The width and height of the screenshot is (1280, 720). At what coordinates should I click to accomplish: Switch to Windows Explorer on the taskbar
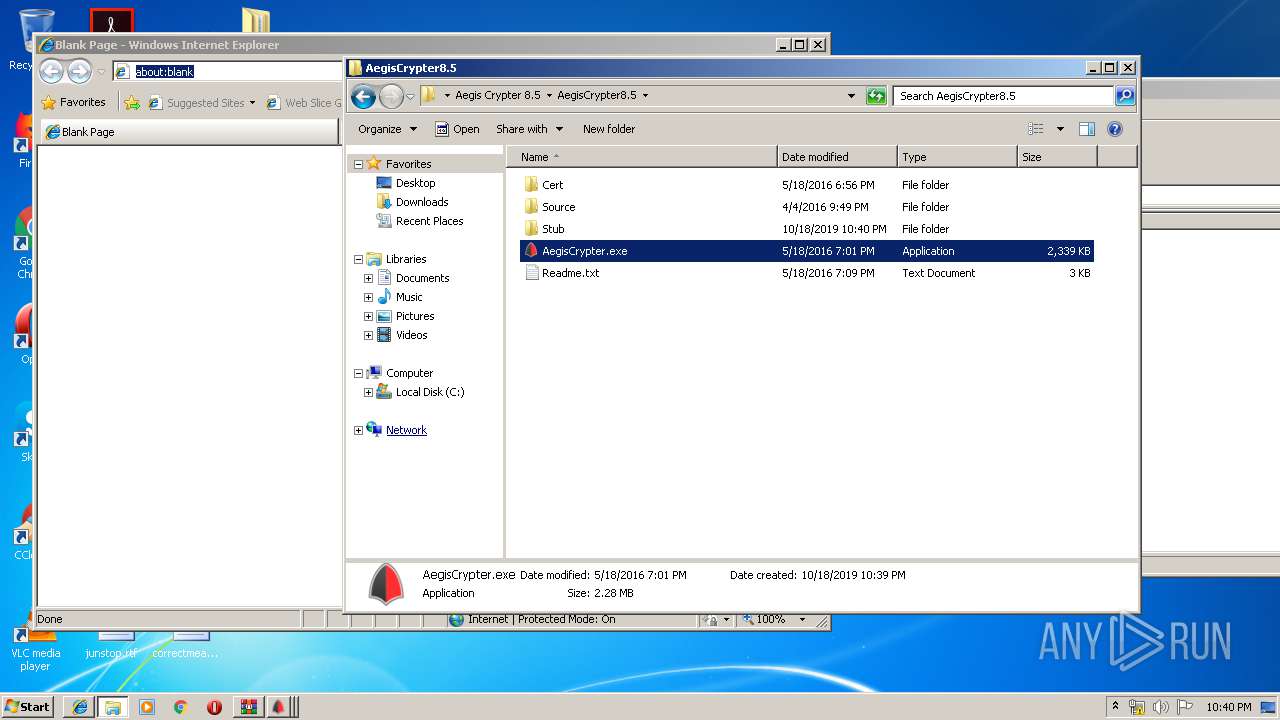click(x=113, y=707)
